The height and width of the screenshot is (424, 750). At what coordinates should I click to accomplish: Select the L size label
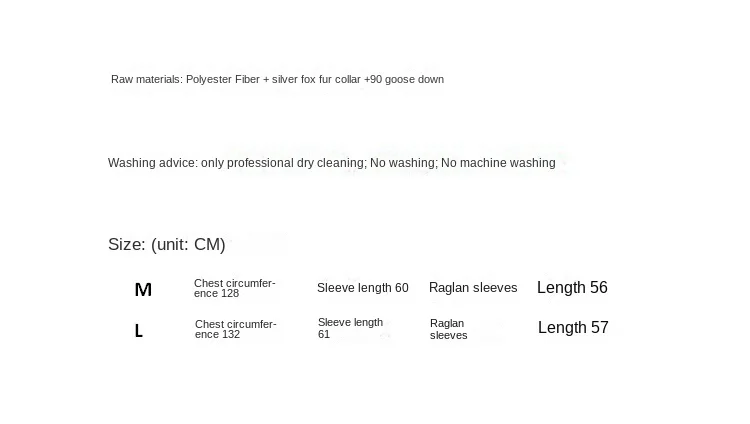pyautogui.click(x=139, y=331)
